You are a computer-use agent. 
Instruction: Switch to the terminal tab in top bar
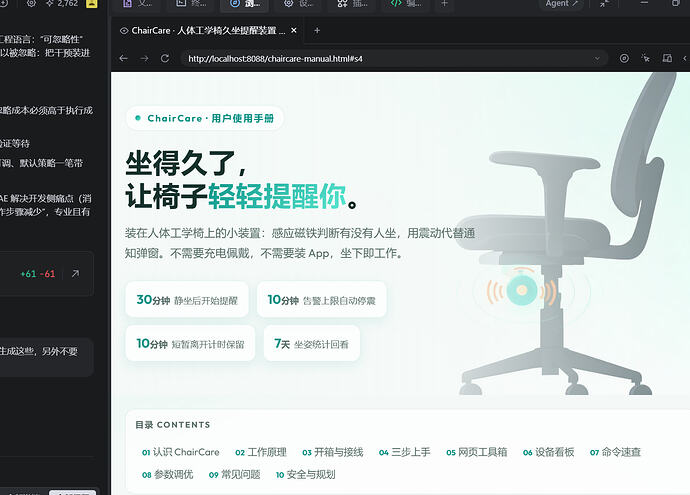(191, 4)
